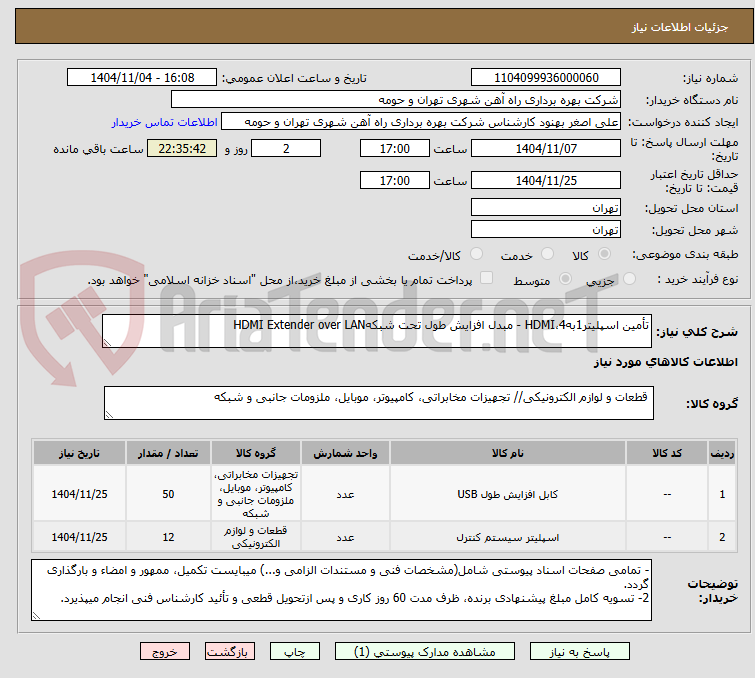Viewport: 755px width, 678px height.
Task: Click the quantity 50 cell
Action: (x=168, y=494)
